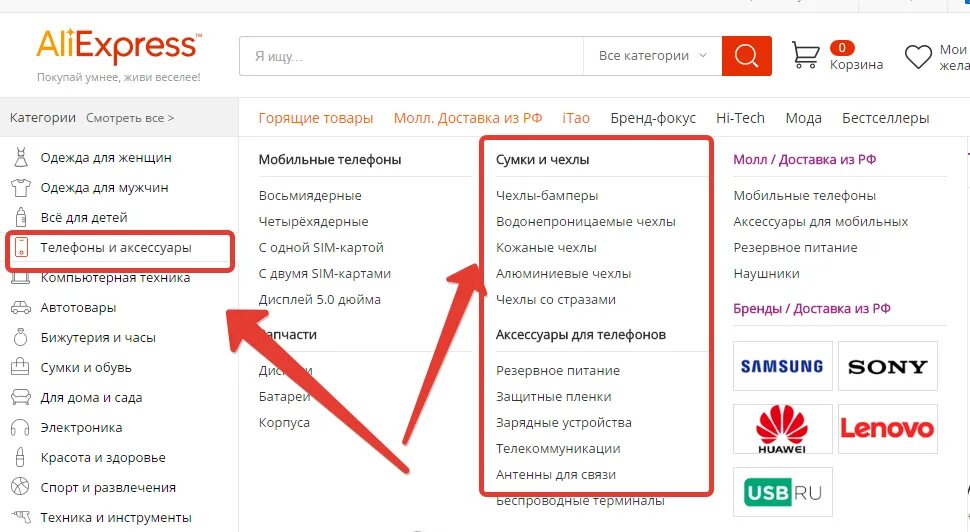Viewport: 970px width, 532px height.
Task: Click Дисплей 5.0 дюйма link
Action: point(319,299)
